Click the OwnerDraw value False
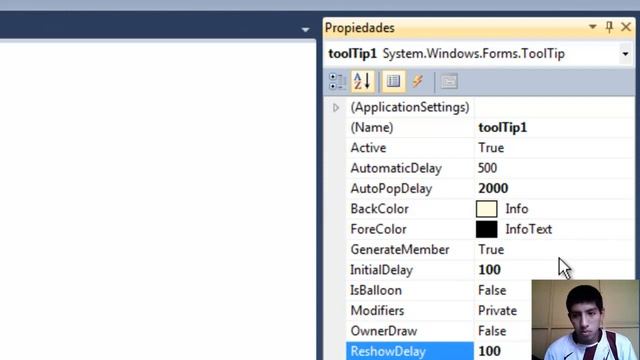 click(492, 331)
